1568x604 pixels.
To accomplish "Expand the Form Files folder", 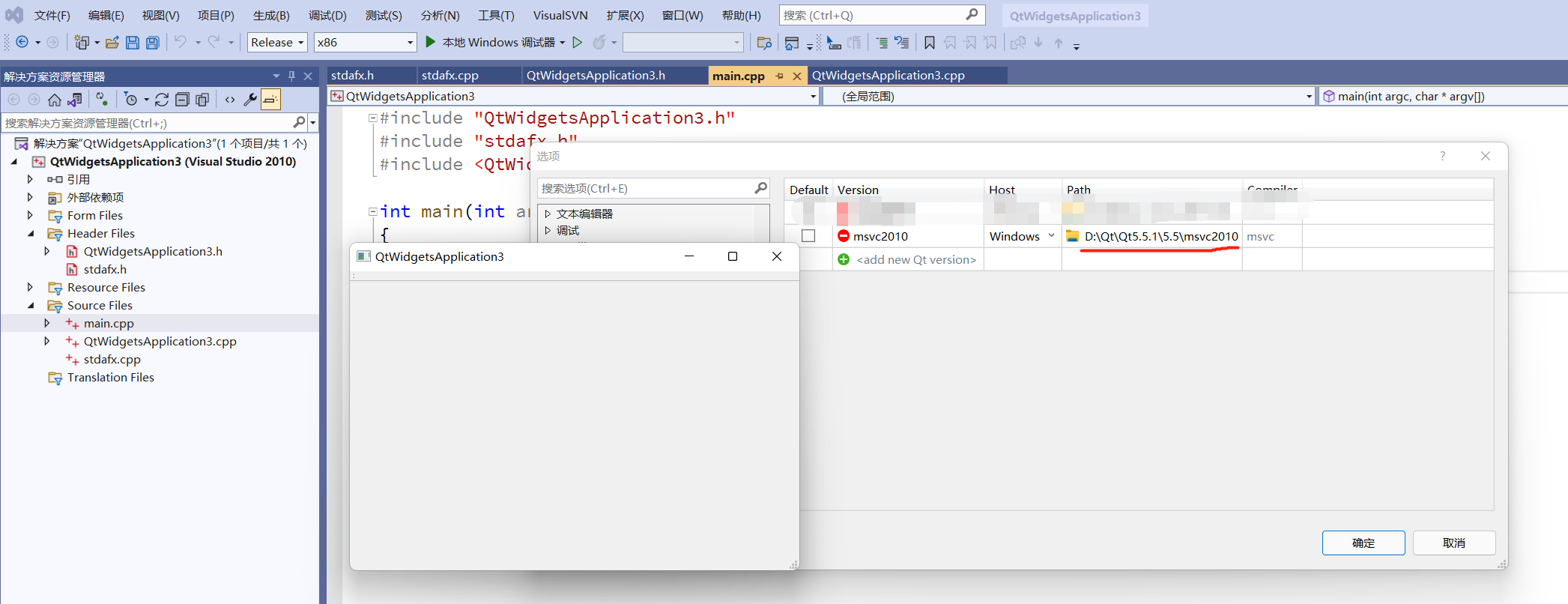I will point(30,215).
